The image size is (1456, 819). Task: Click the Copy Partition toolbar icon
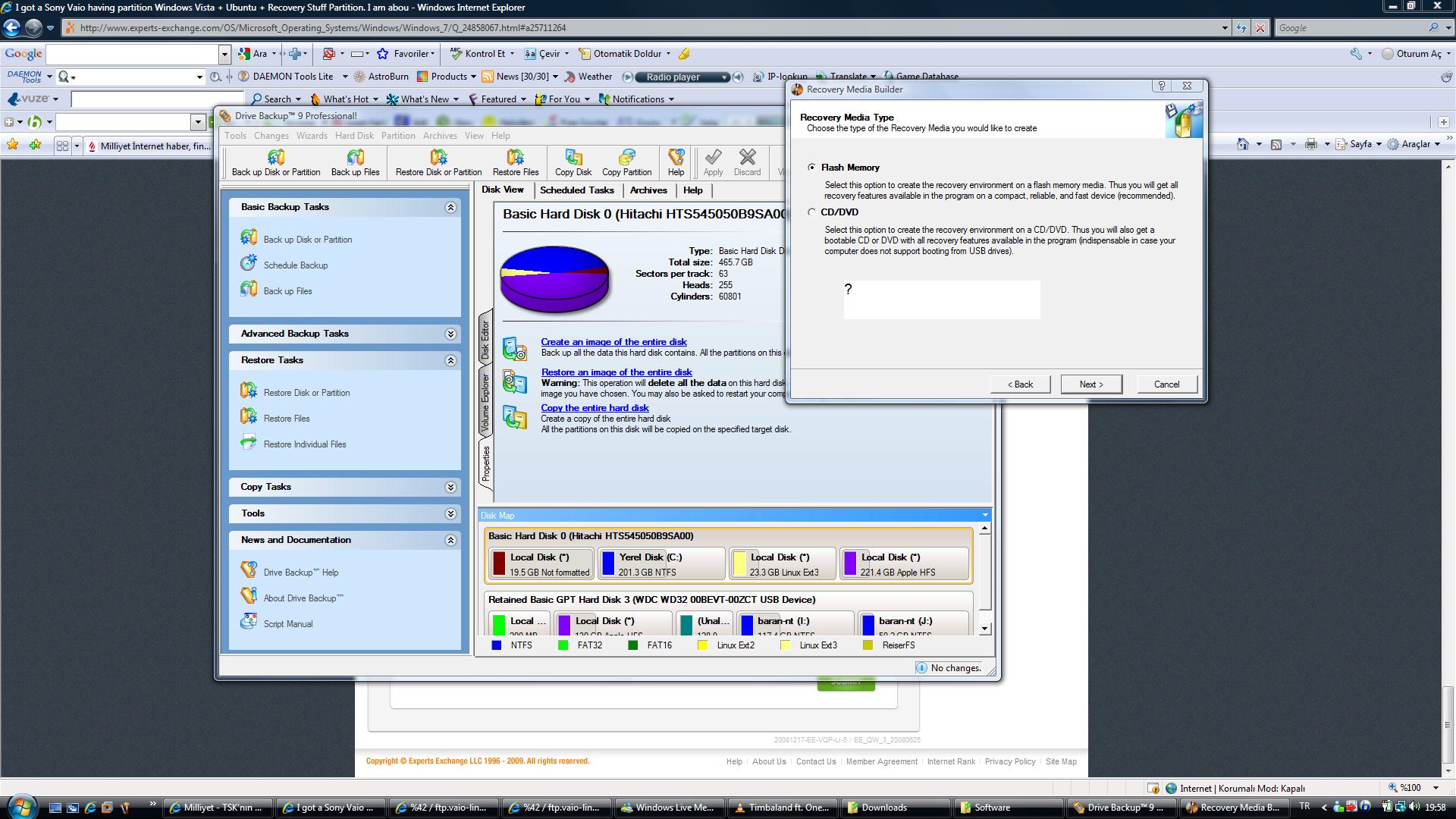tap(626, 162)
